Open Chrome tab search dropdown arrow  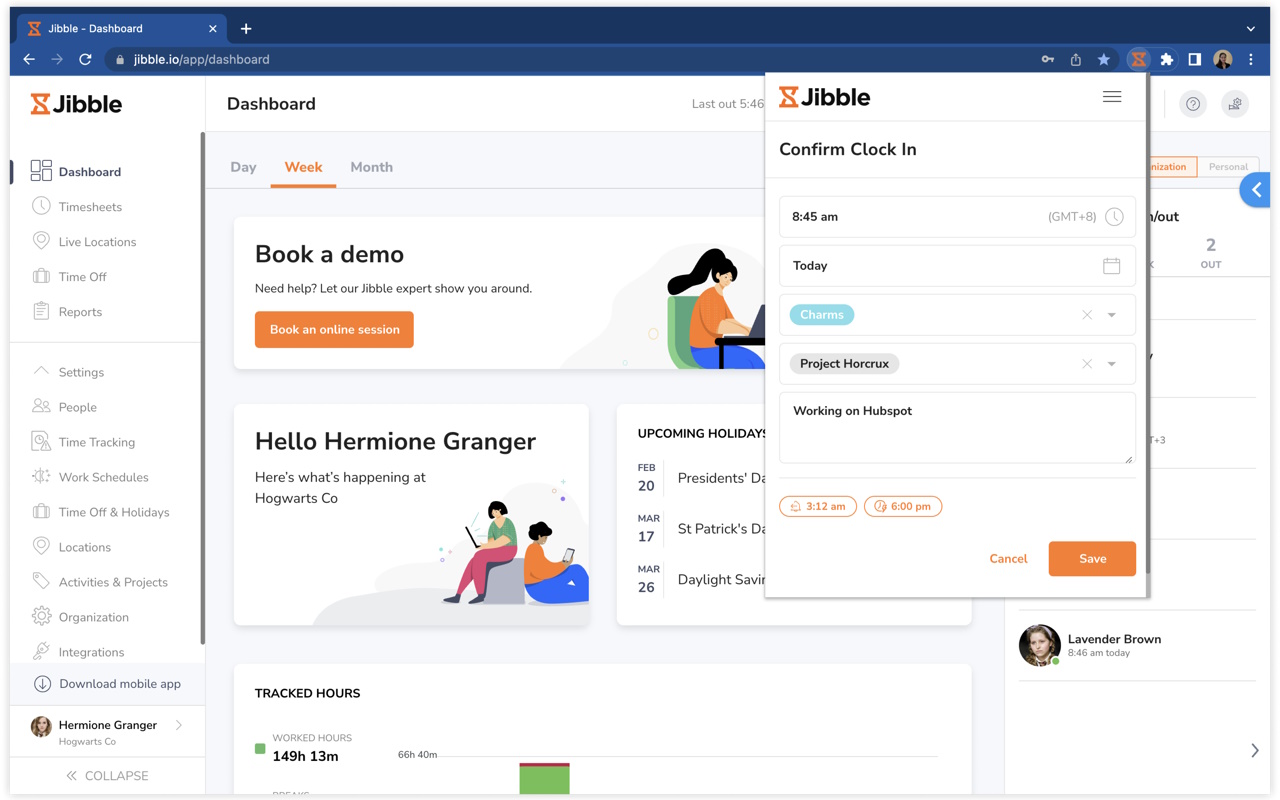point(1250,29)
